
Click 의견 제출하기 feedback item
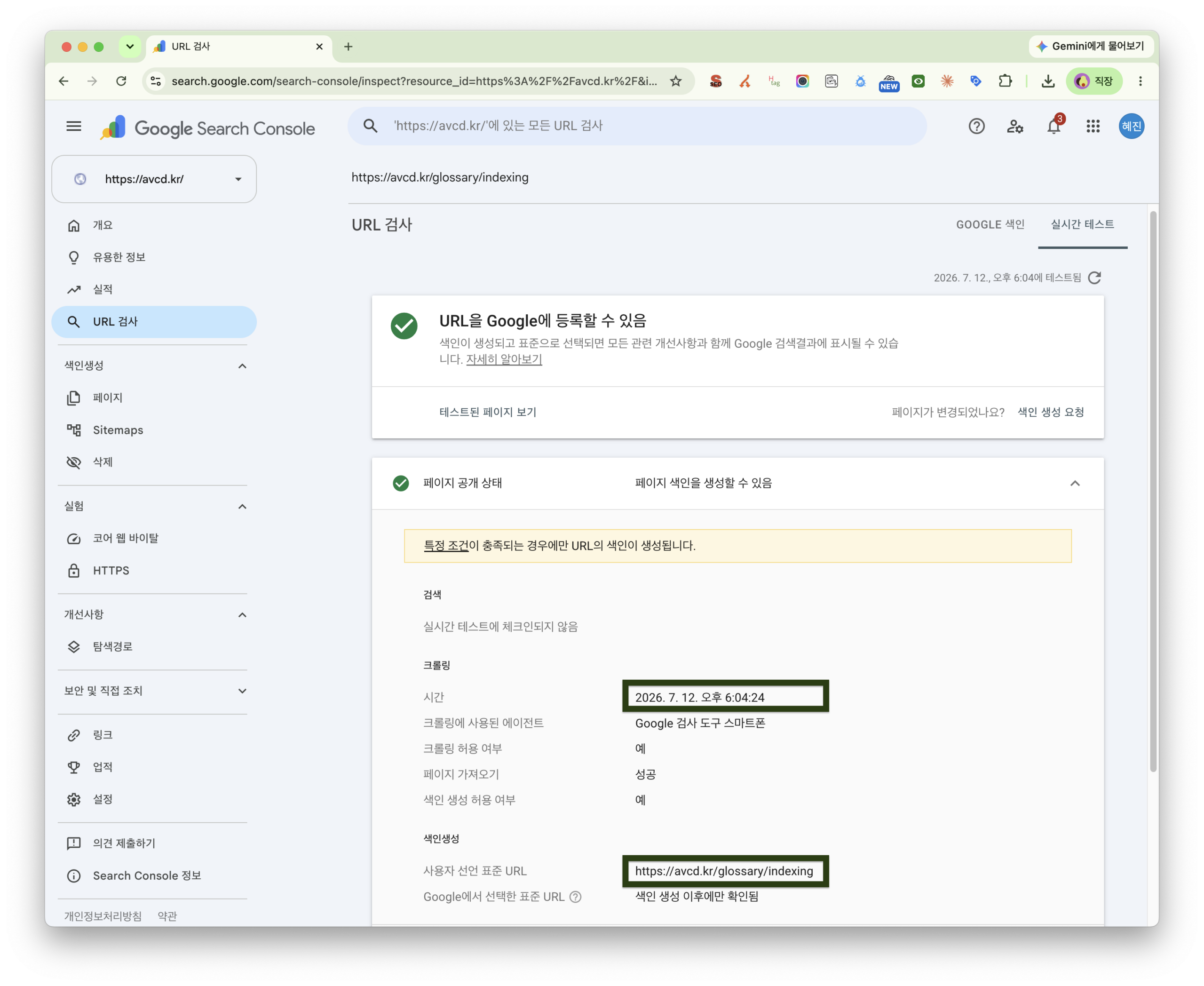coord(154,843)
